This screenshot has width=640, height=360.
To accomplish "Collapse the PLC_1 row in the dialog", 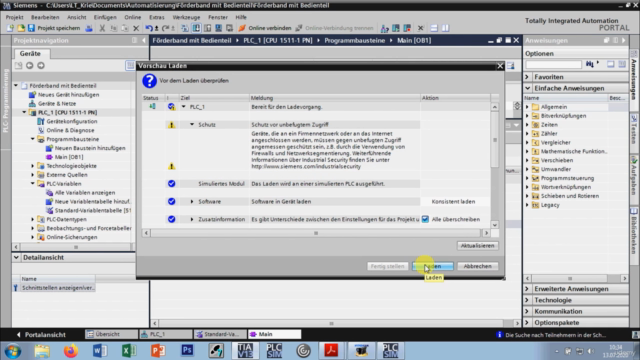I will point(184,107).
